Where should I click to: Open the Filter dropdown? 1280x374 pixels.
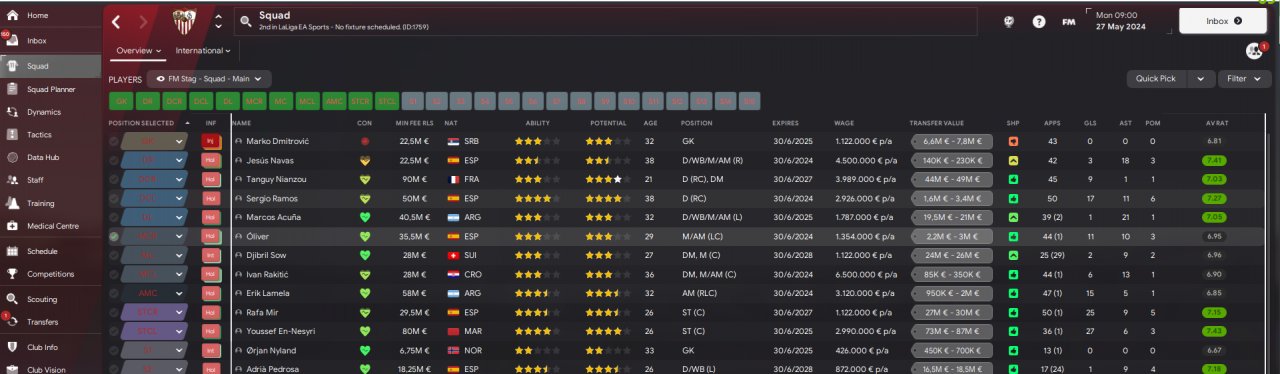pyautogui.click(x=1244, y=78)
